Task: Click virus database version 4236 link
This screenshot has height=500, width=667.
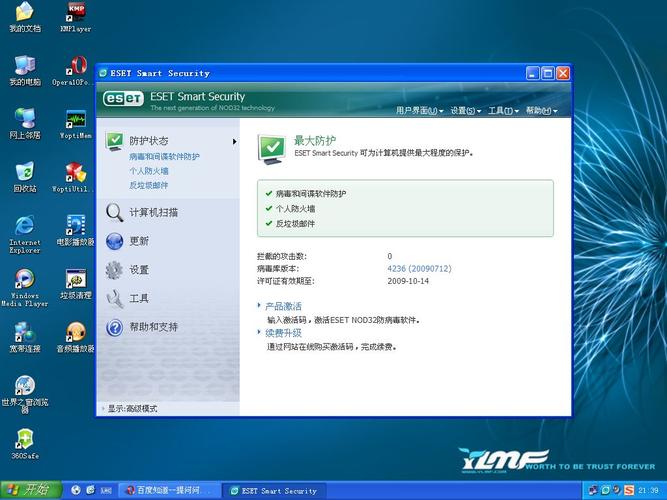Action: (419, 269)
